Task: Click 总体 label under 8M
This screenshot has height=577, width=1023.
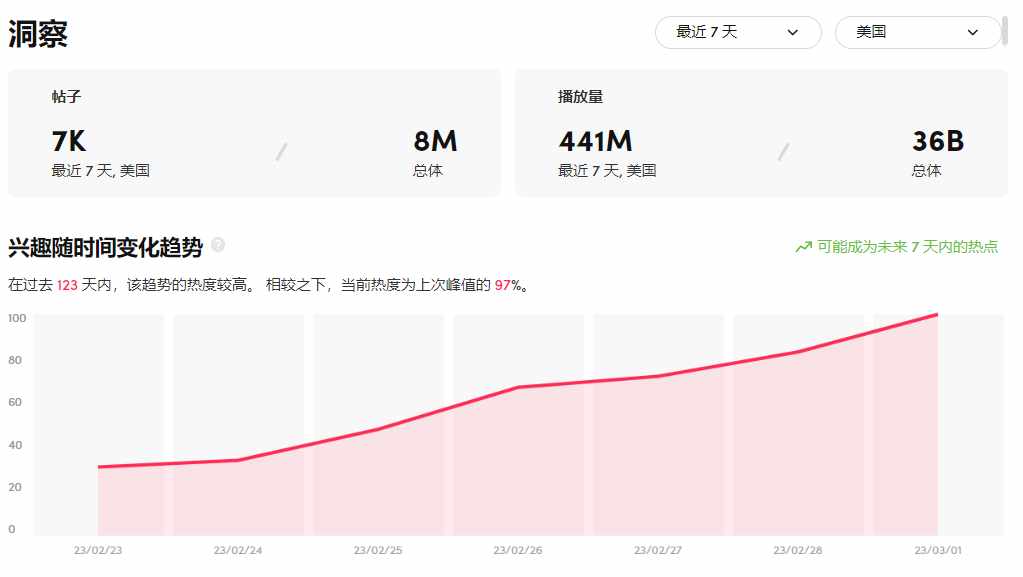Action: click(428, 171)
